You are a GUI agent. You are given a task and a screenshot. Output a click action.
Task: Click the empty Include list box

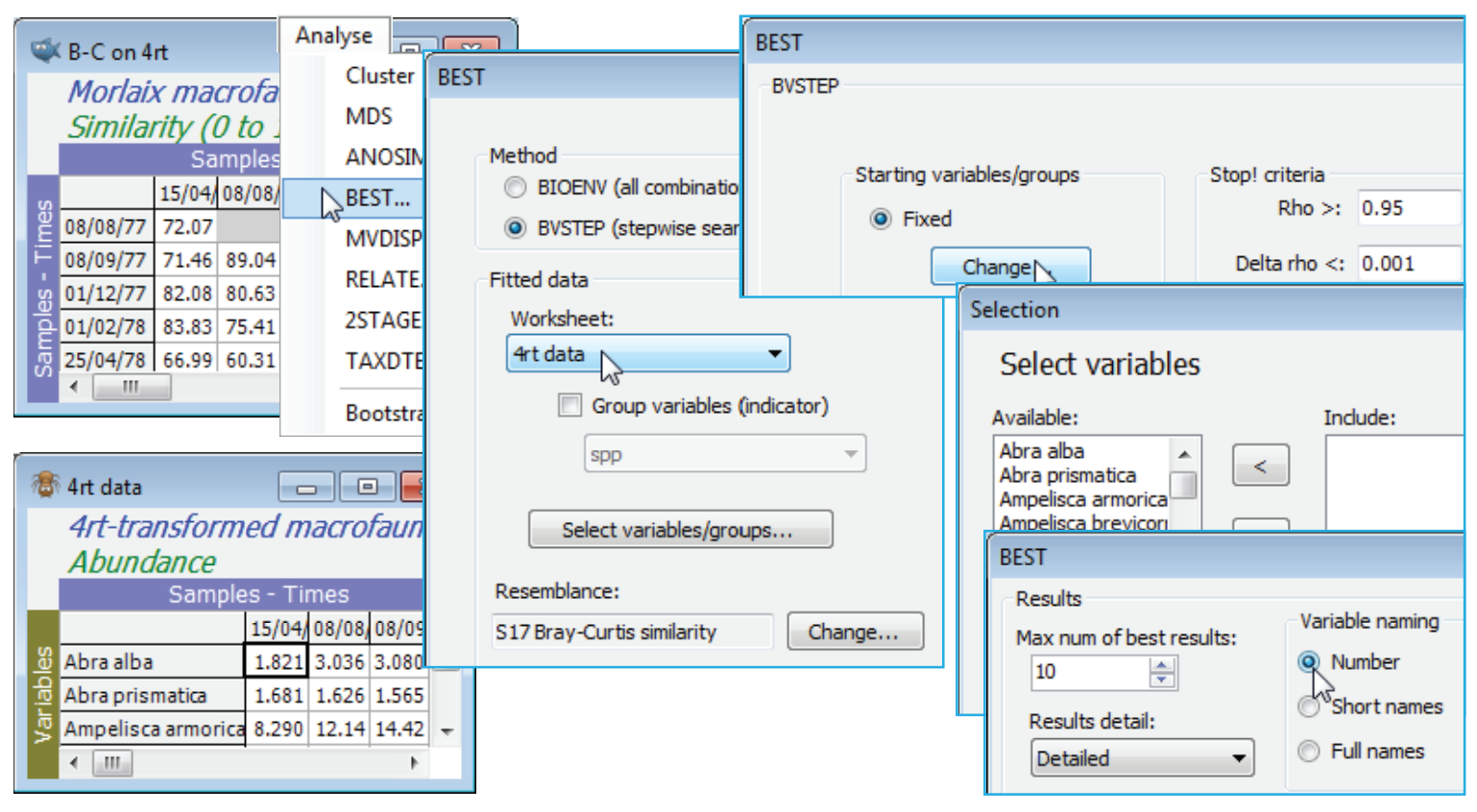(1393, 483)
